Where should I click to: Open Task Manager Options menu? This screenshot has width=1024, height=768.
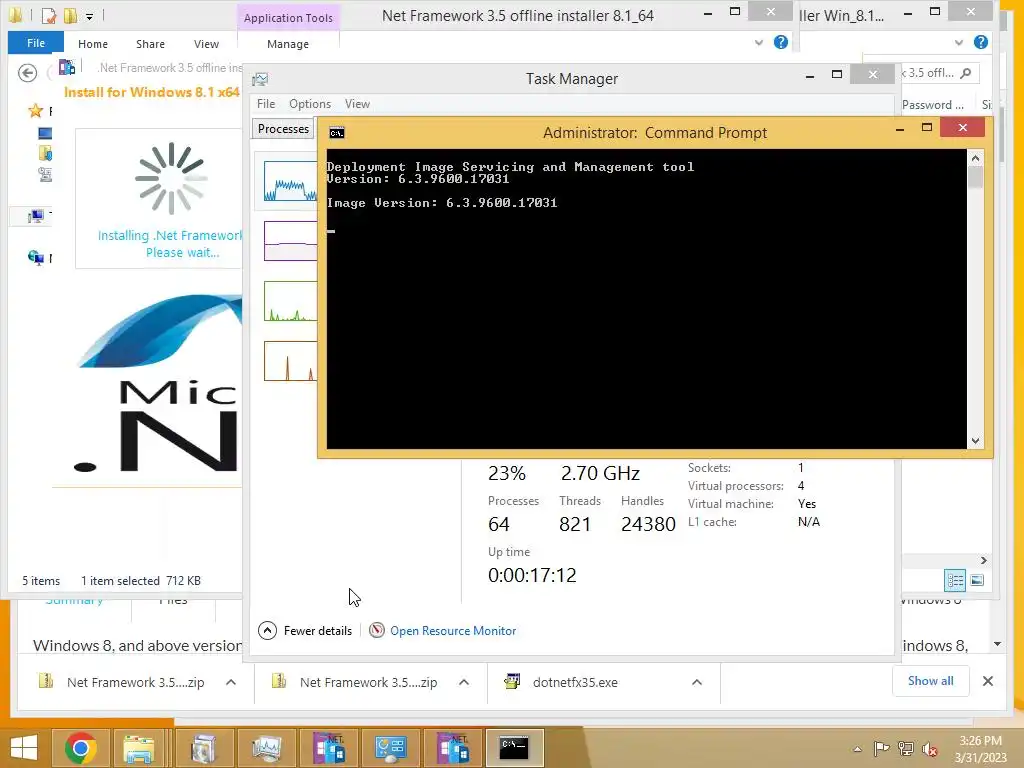pos(310,104)
